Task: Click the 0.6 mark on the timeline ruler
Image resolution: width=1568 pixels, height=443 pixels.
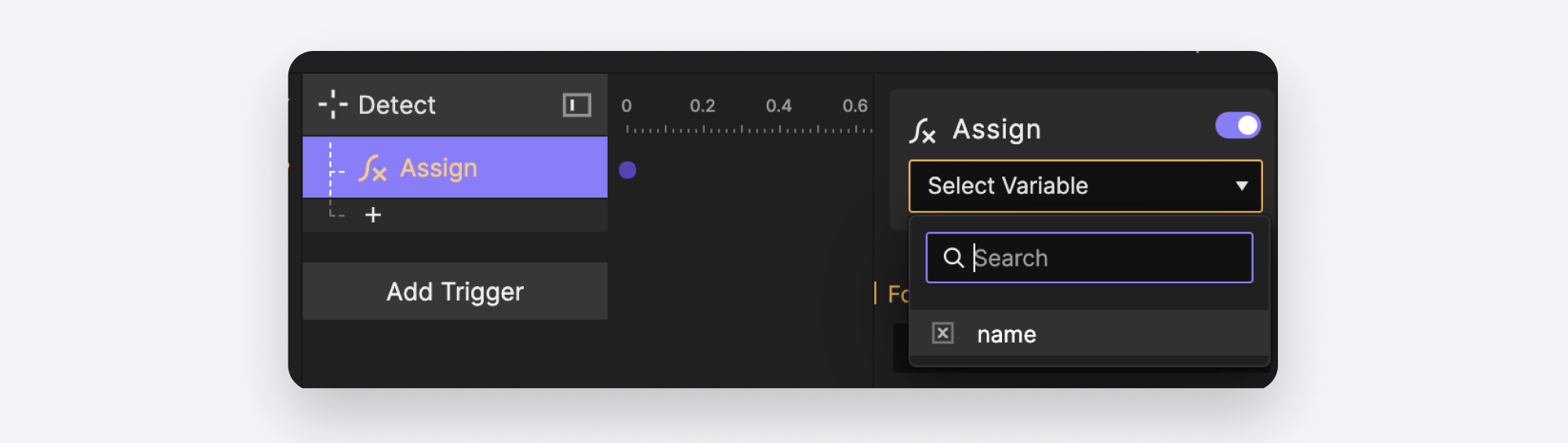Action: (855, 106)
